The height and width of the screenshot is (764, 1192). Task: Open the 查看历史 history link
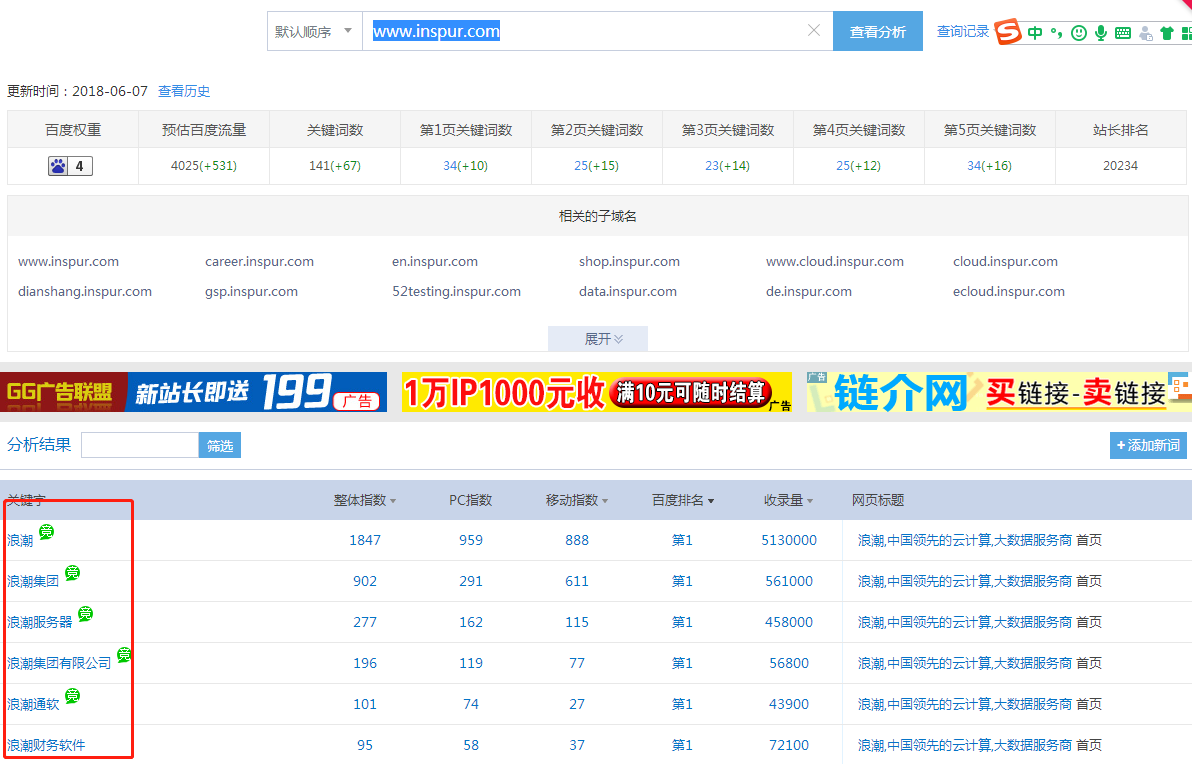coord(184,91)
